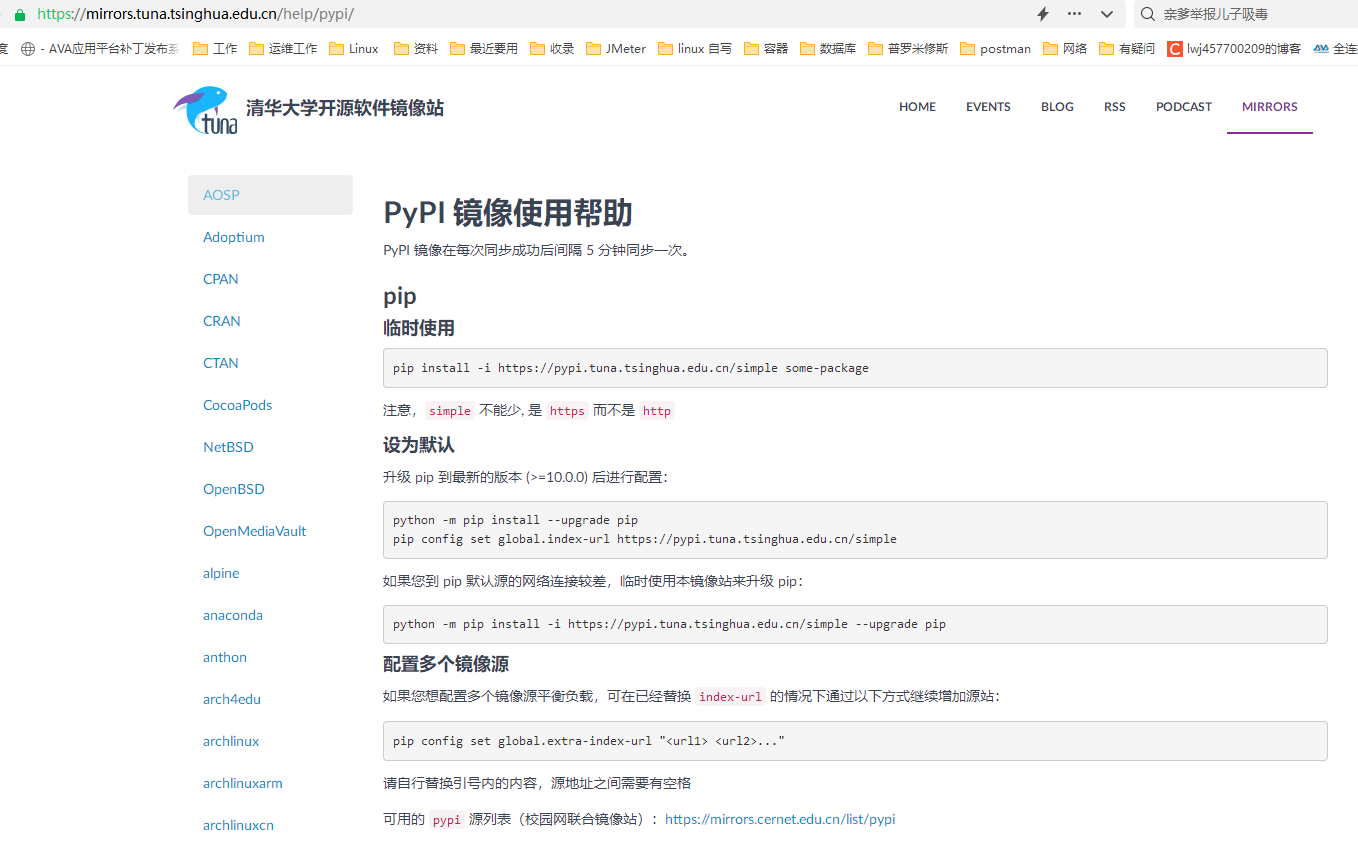Click the '临时使用' heading
The image size is (1358, 856).
(x=419, y=328)
